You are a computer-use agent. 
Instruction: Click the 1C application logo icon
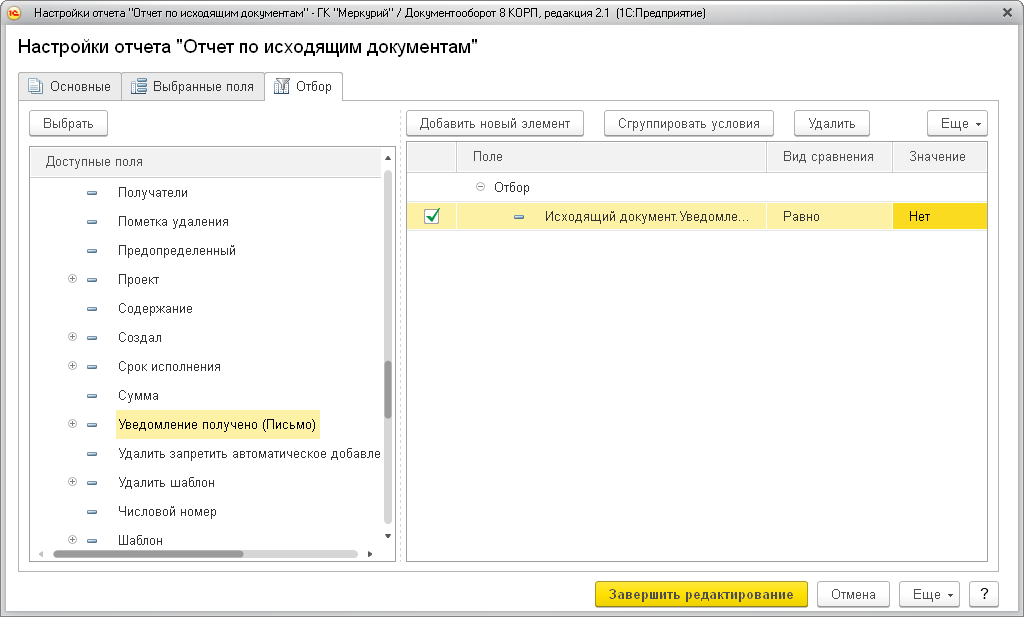pyautogui.click(x=14, y=12)
